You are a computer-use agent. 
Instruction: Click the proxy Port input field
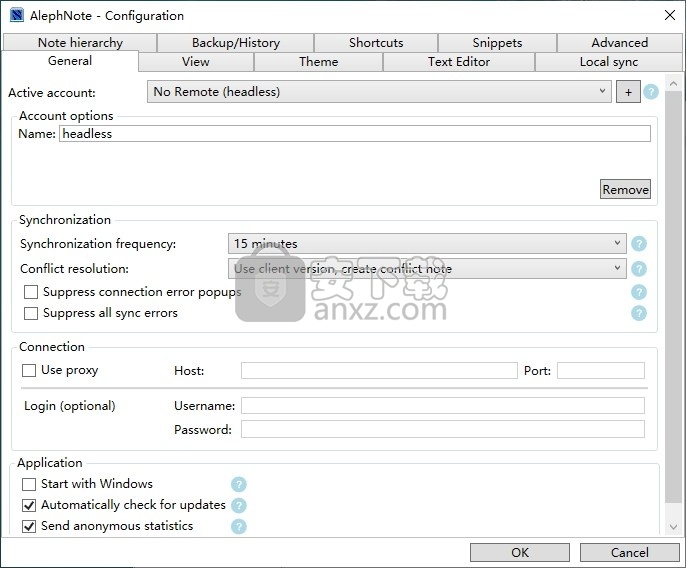click(601, 371)
